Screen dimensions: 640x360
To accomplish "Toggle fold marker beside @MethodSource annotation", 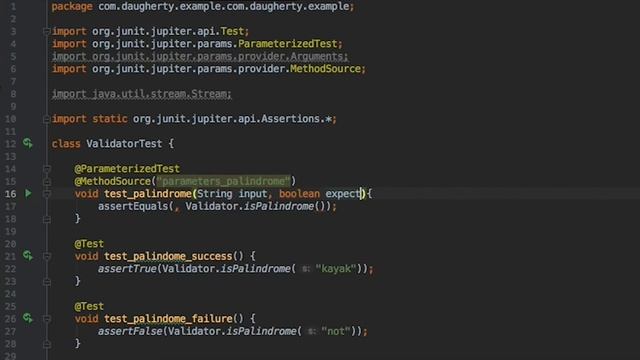I will coord(47,181).
